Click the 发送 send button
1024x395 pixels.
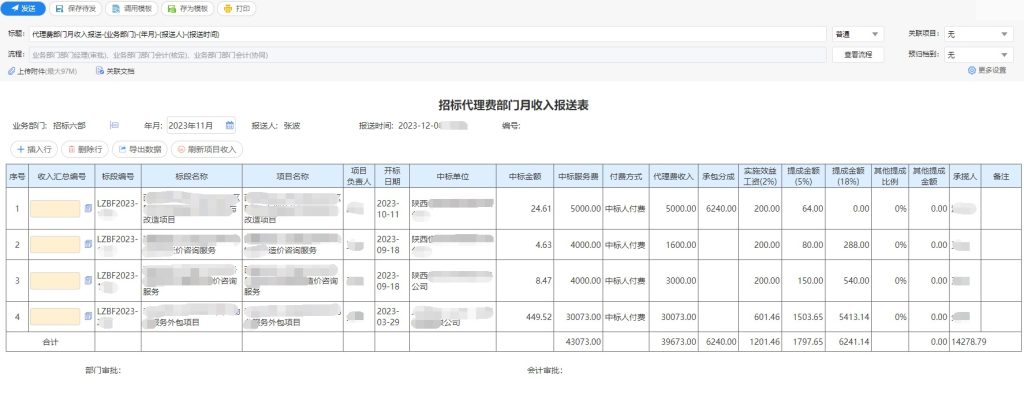pyautogui.click(x=24, y=8)
